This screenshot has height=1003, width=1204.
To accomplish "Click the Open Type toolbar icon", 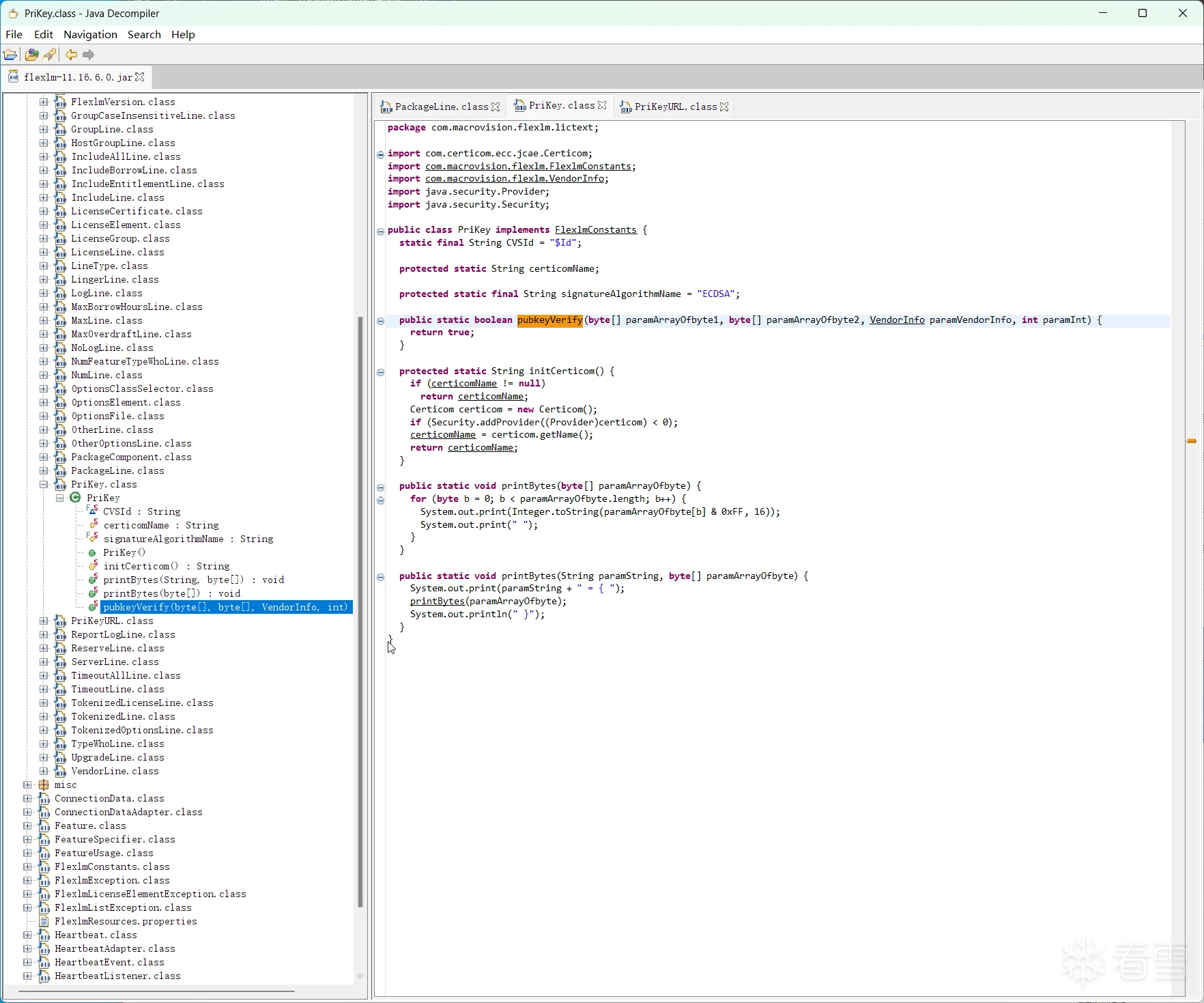I will click(31, 55).
